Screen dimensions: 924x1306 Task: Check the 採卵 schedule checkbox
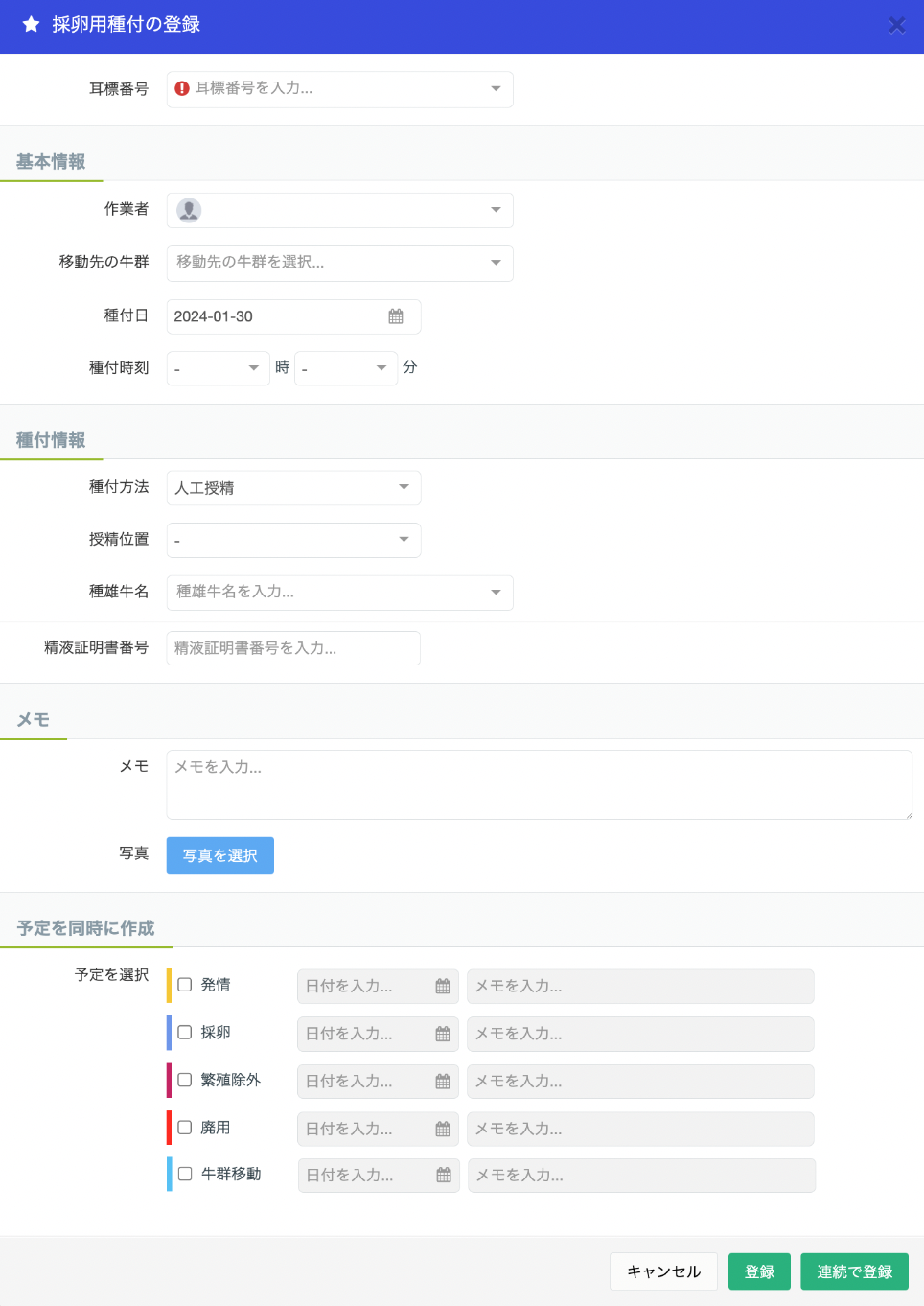(x=185, y=1033)
